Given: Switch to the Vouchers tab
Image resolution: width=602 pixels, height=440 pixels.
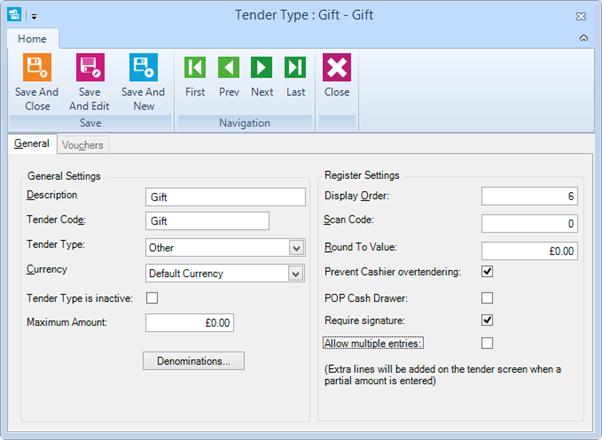Looking at the screenshot, I should click(83, 145).
